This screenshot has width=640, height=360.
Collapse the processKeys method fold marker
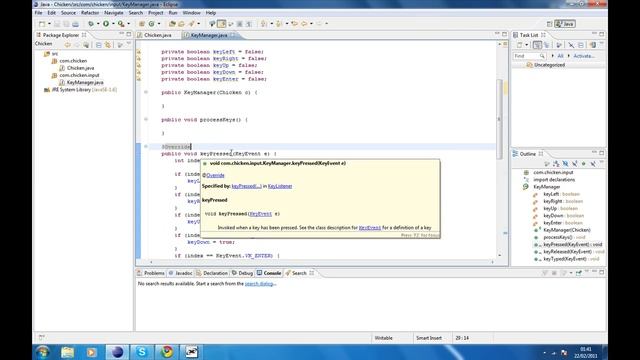click(146, 120)
